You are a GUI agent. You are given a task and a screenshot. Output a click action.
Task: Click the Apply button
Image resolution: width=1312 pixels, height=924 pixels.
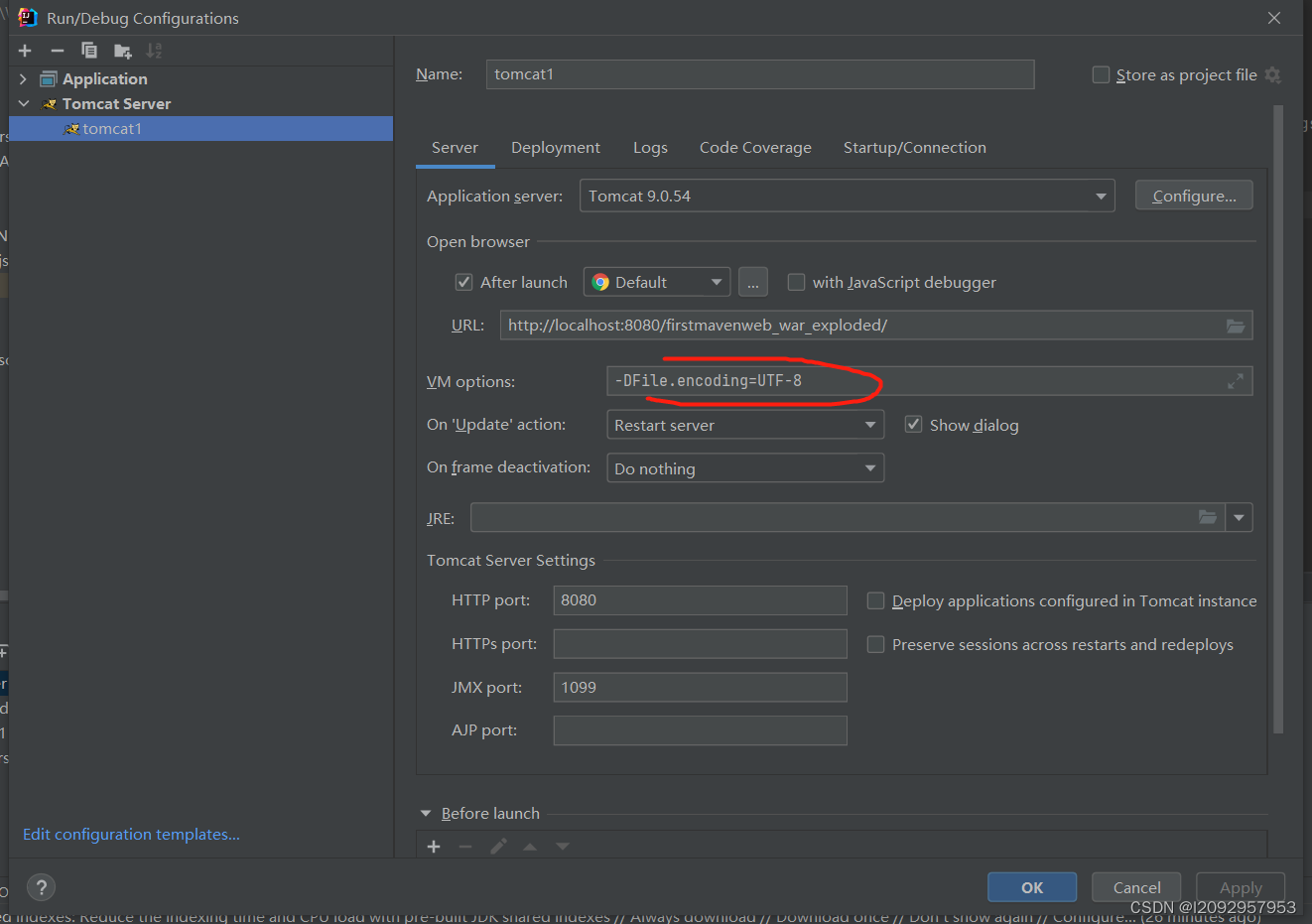click(1241, 887)
